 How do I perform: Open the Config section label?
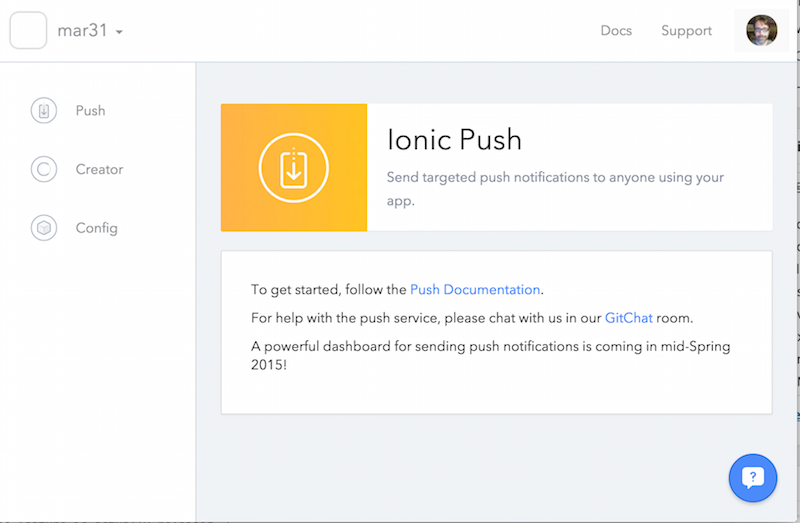click(x=96, y=228)
